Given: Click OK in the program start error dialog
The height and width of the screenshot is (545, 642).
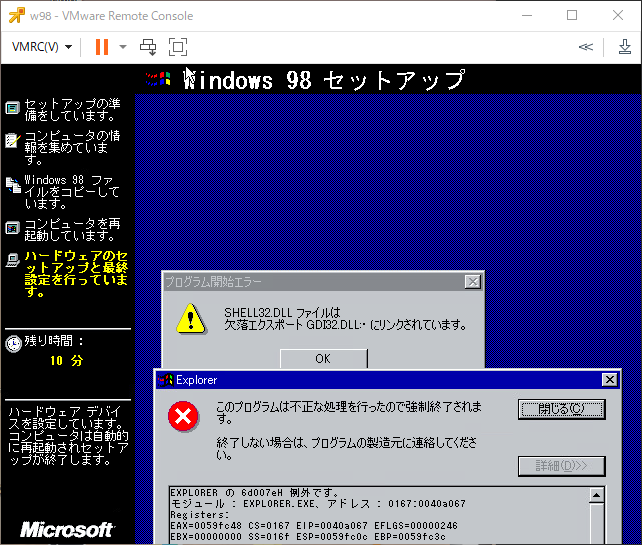Looking at the screenshot, I should (323, 358).
